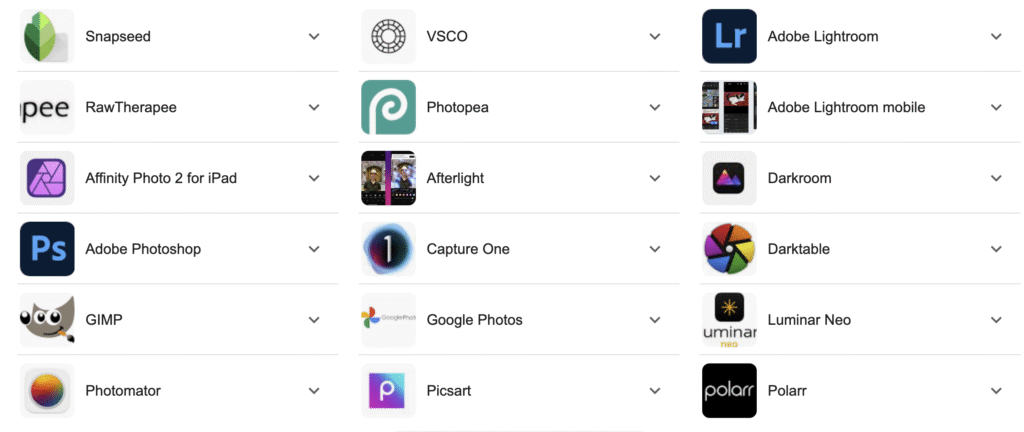
Task: Expand the Luminar Neo row chevron
Action: [996, 320]
